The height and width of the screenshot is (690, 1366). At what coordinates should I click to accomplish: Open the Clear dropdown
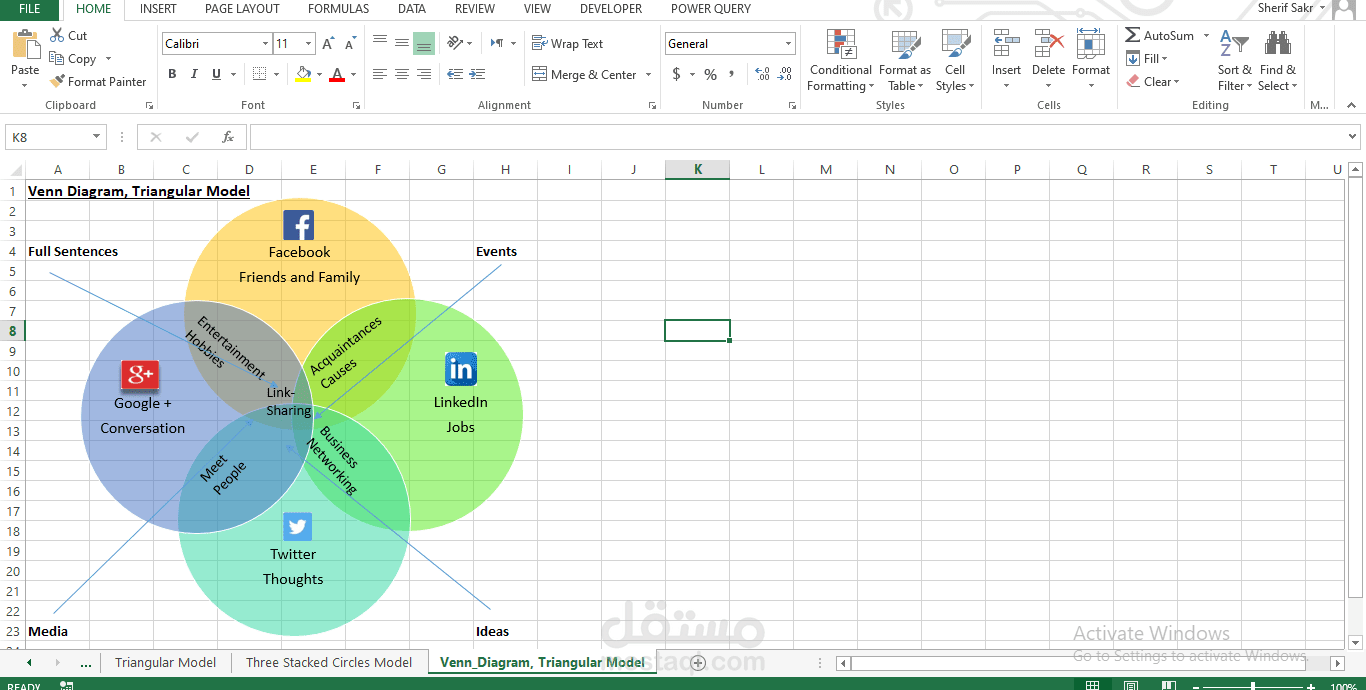click(x=1152, y=82)
